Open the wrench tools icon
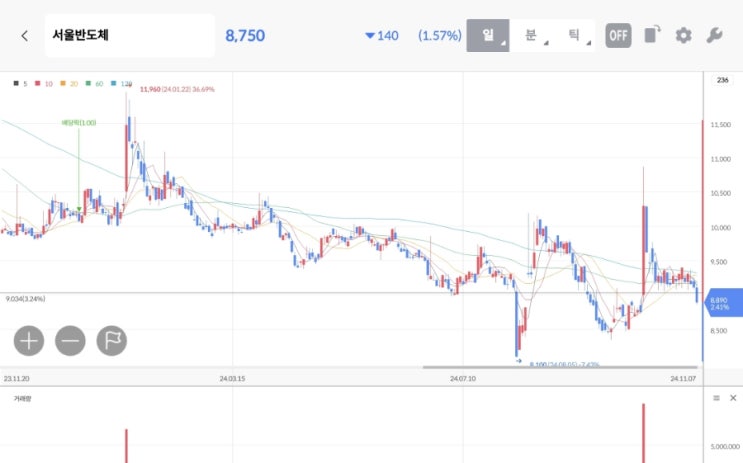 pos(714,36)
